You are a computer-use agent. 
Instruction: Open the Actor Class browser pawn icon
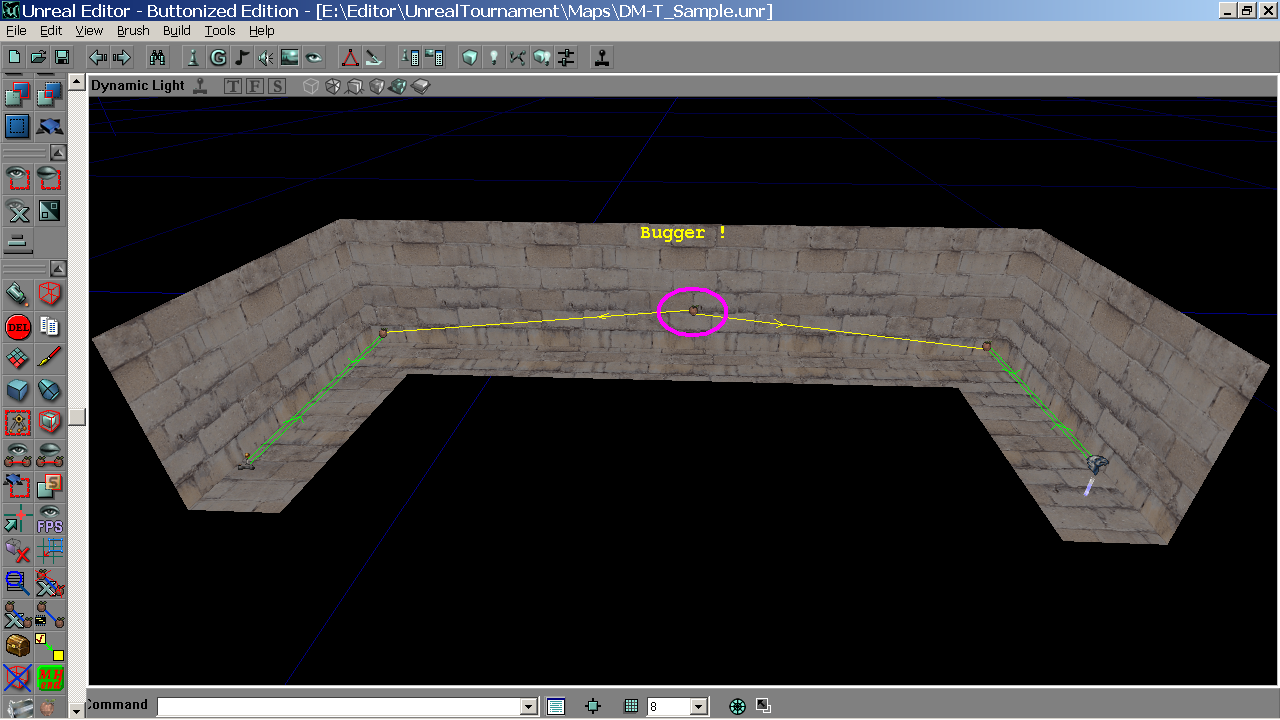194,58
